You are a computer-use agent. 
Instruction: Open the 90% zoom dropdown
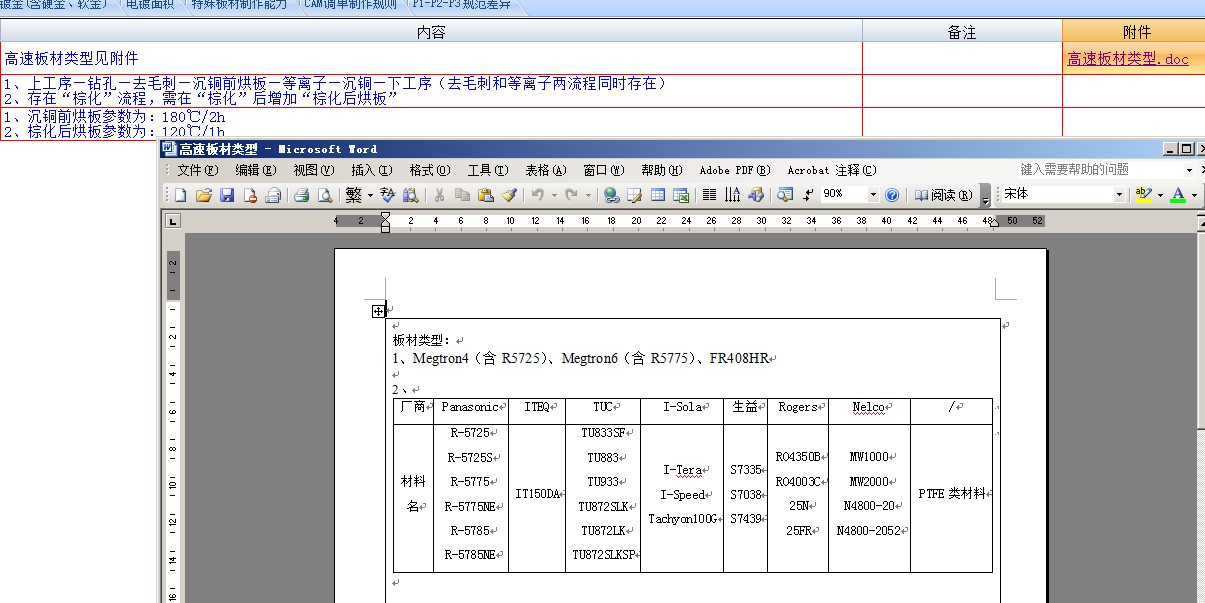click(873, 195)
